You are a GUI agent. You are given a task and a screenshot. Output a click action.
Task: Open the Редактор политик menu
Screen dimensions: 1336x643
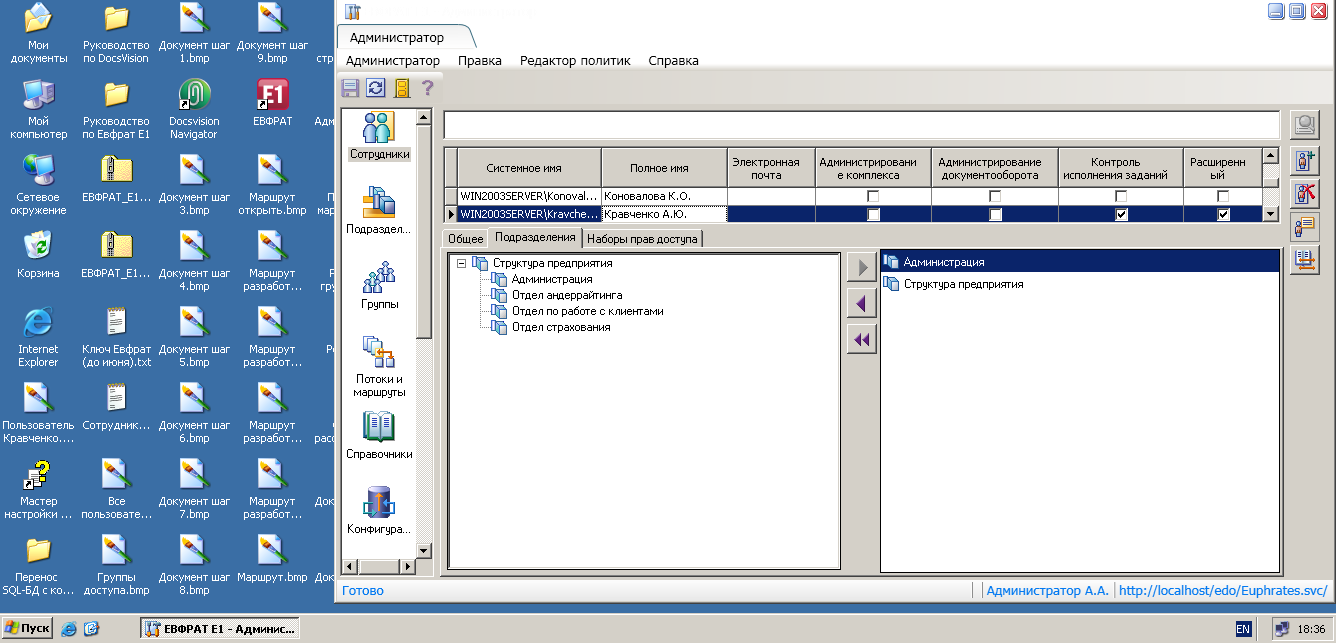[575, 60]
